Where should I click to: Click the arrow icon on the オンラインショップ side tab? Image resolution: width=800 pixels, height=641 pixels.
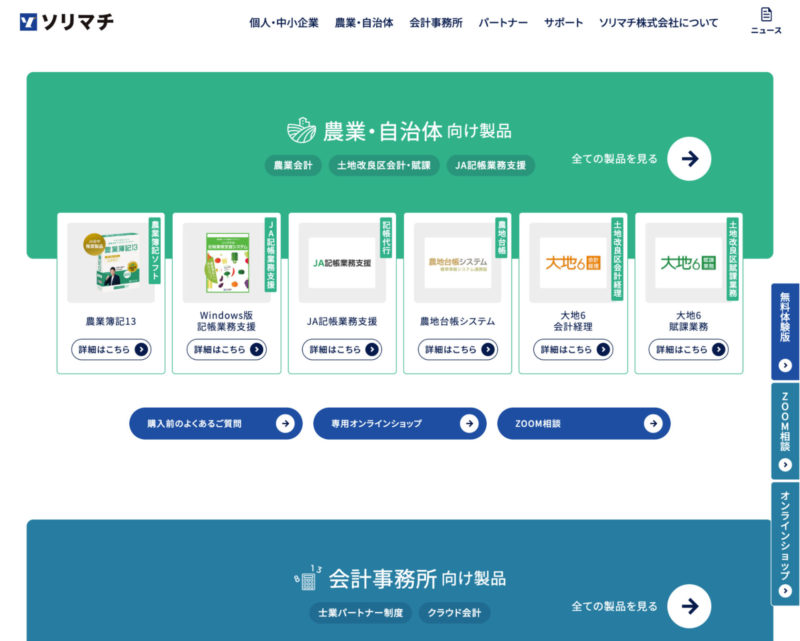pos(785,591)
